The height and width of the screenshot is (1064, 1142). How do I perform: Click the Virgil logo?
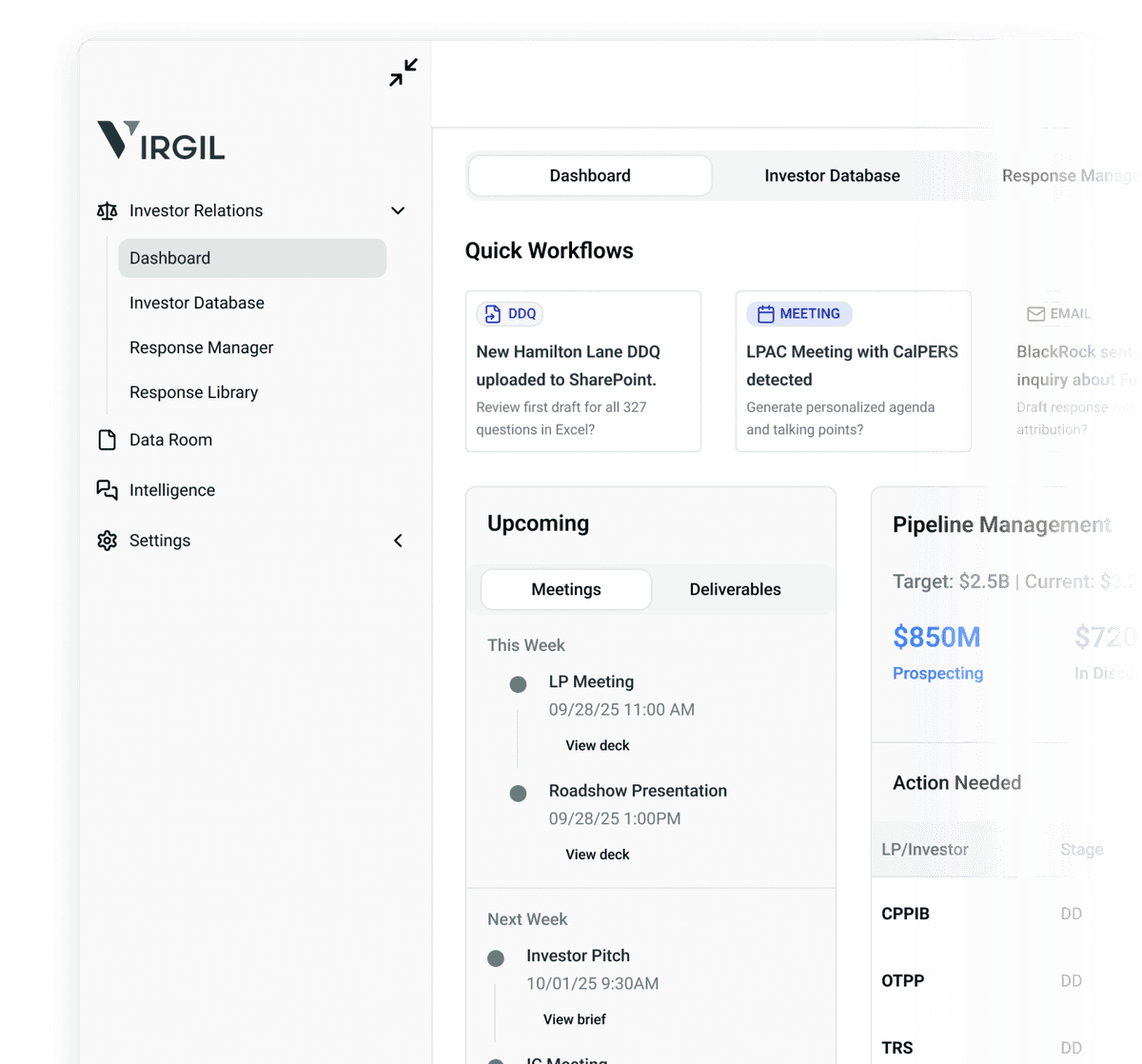point(161,140)
